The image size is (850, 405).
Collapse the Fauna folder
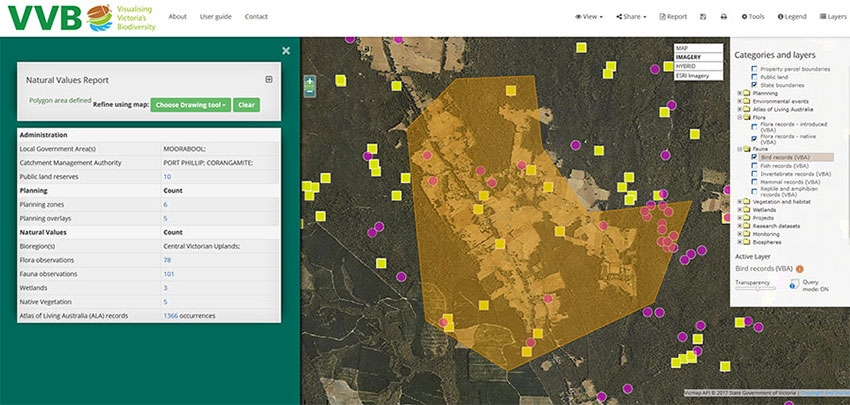click(739, 149)
